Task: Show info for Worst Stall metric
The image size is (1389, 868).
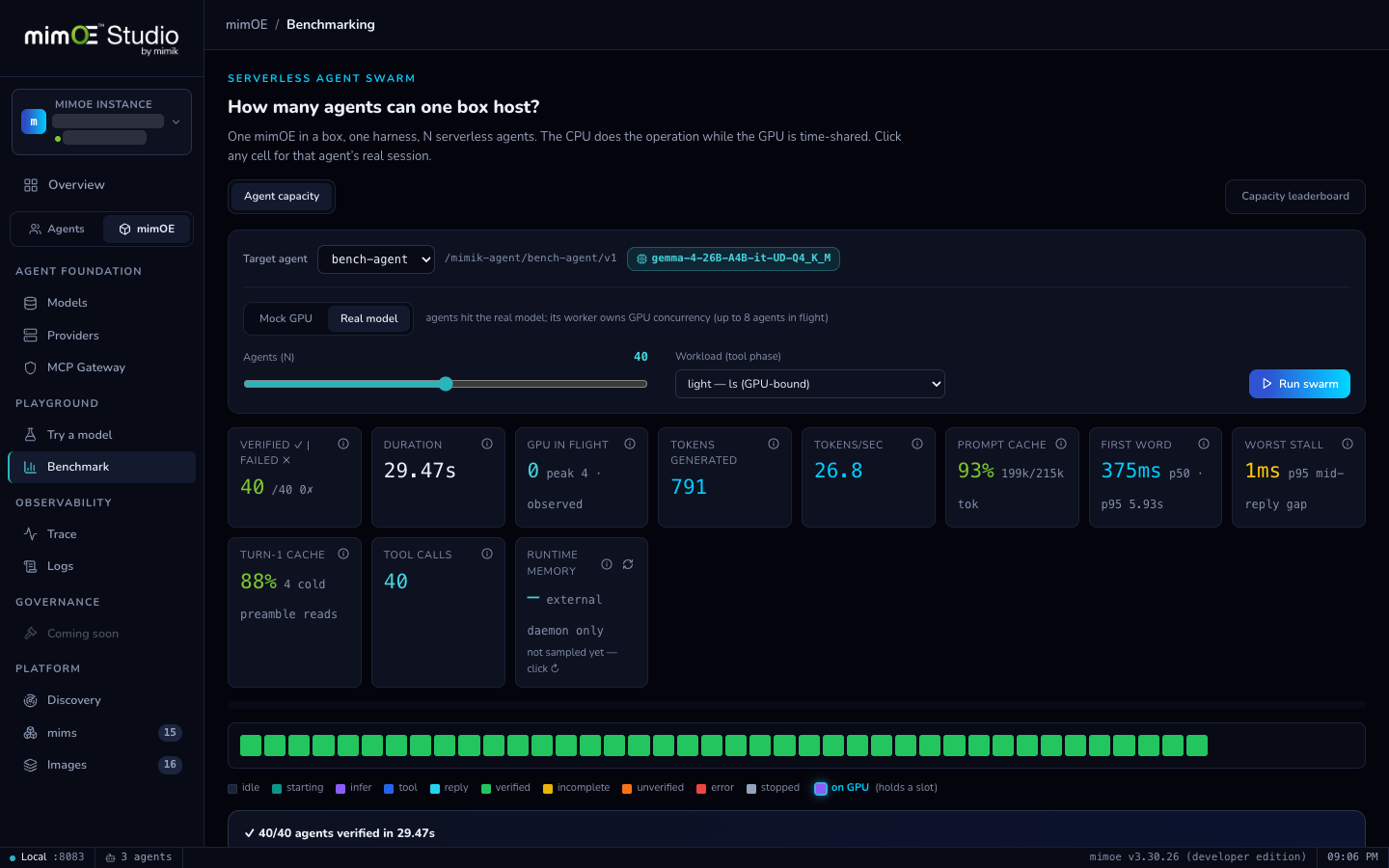Action: pos(1348,444)
